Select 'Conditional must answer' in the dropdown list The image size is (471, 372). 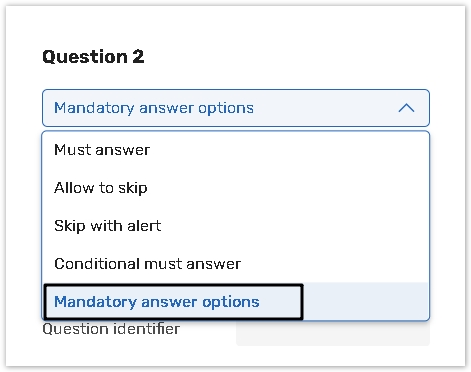[x=236, y=264]
